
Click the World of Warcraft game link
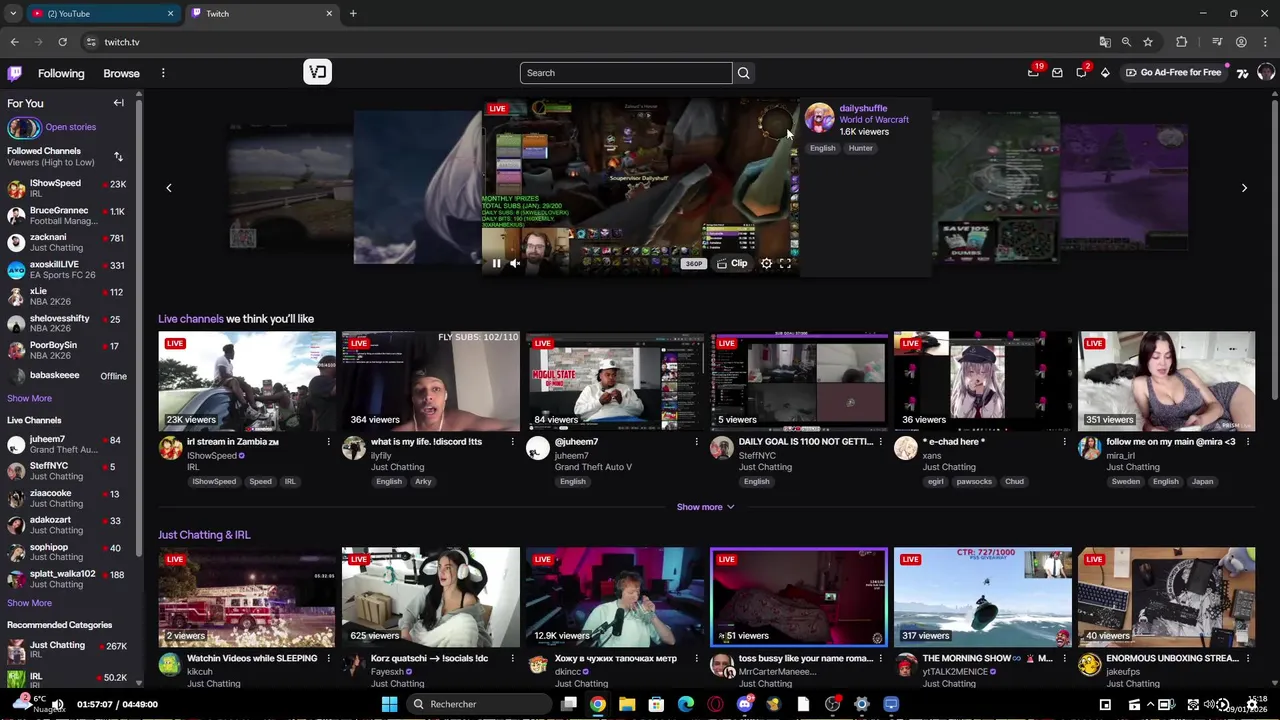coord(874,120)
